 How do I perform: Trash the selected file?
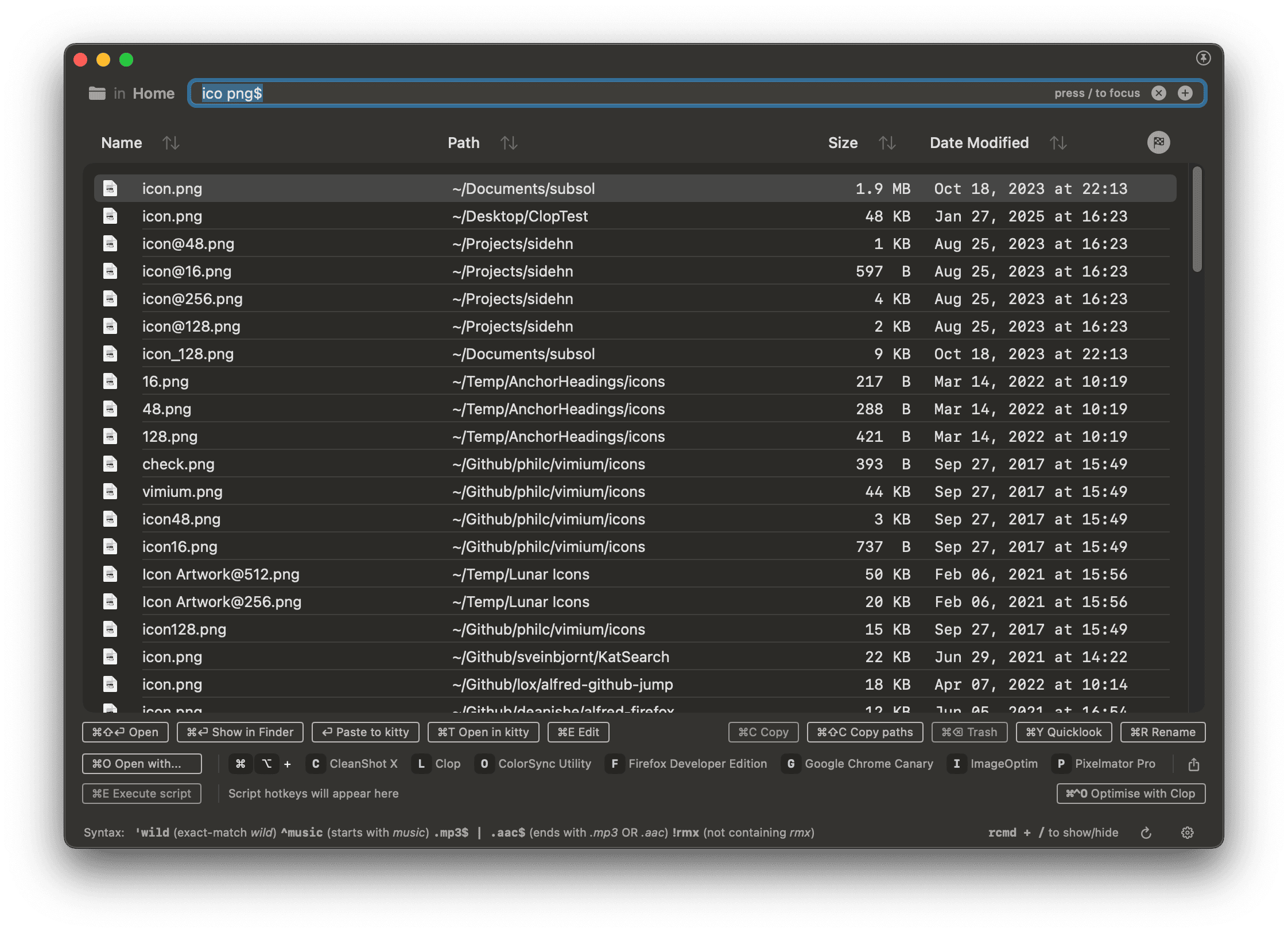click(969, 732)
